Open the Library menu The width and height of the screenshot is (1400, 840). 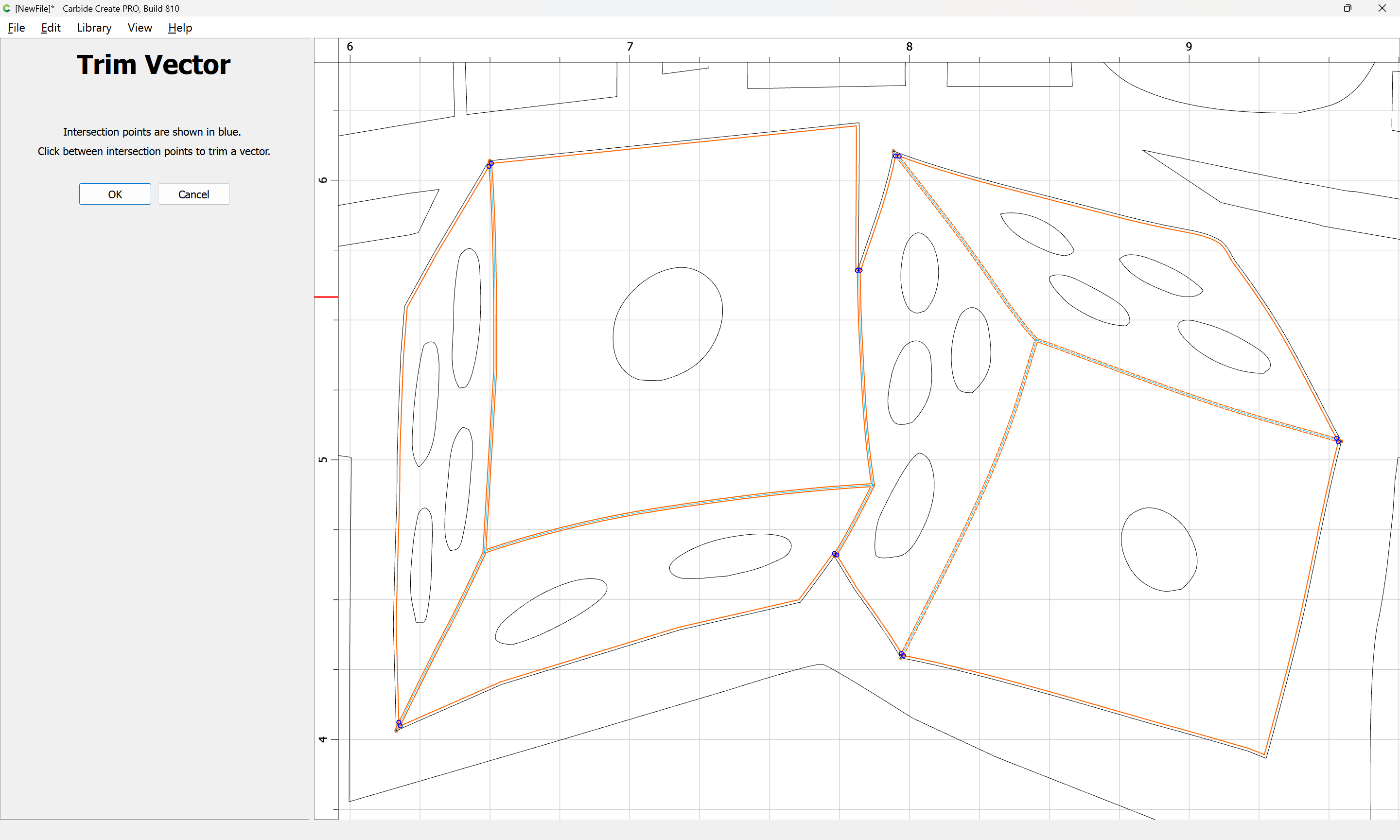tap(94, 28)
